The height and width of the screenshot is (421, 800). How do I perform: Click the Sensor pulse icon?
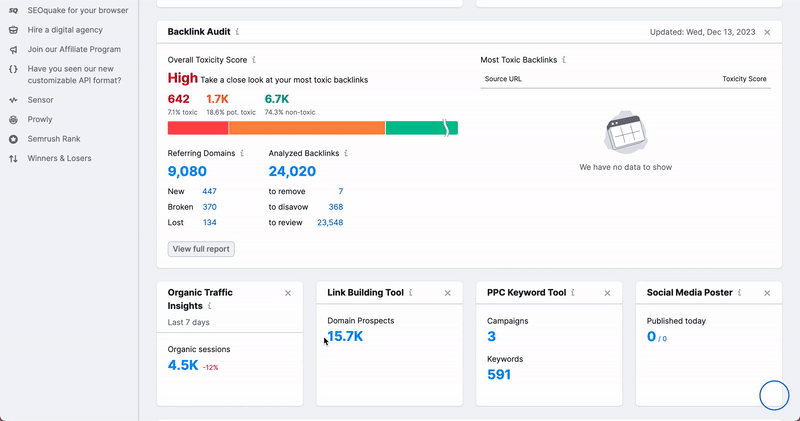click(x=13, y=100)
